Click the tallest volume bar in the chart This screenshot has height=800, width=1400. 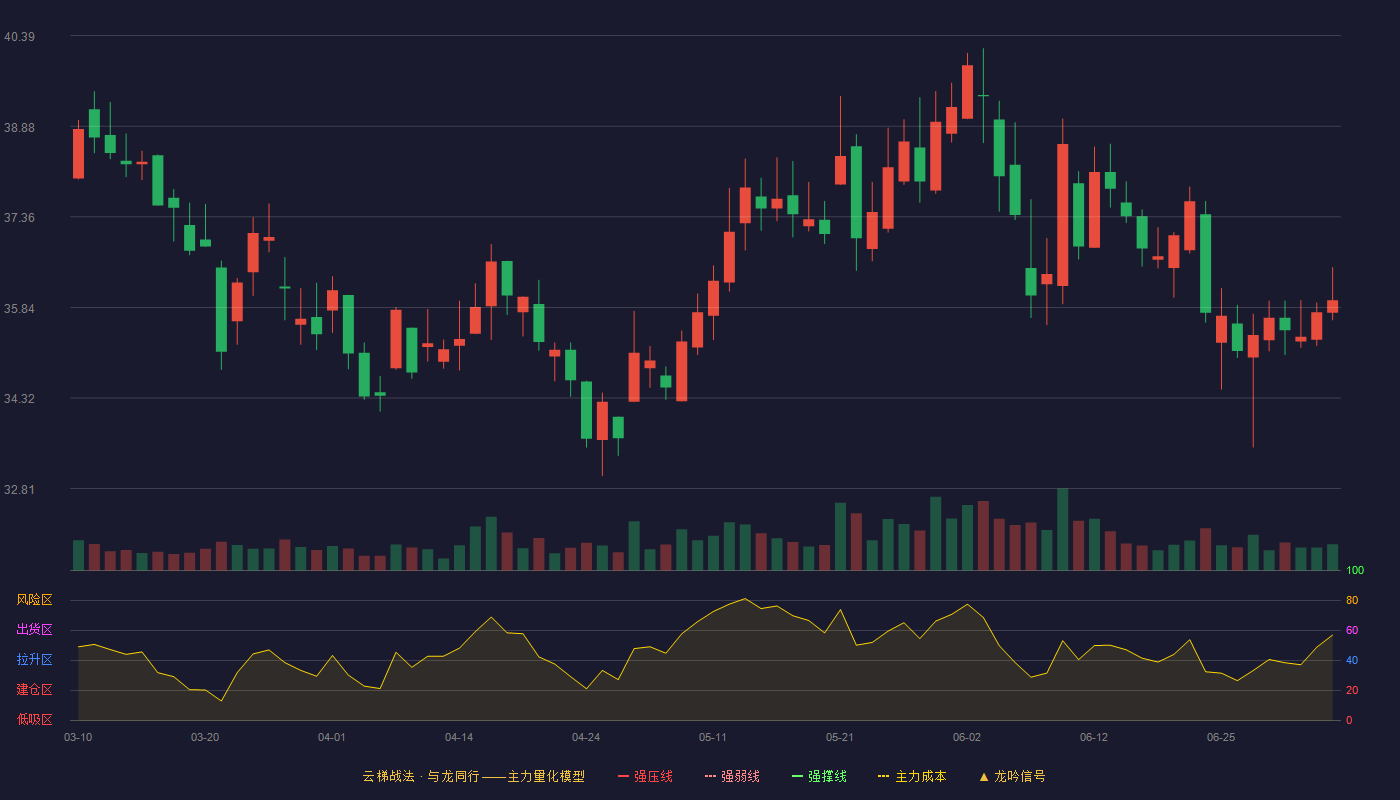tap(1063, 529)
